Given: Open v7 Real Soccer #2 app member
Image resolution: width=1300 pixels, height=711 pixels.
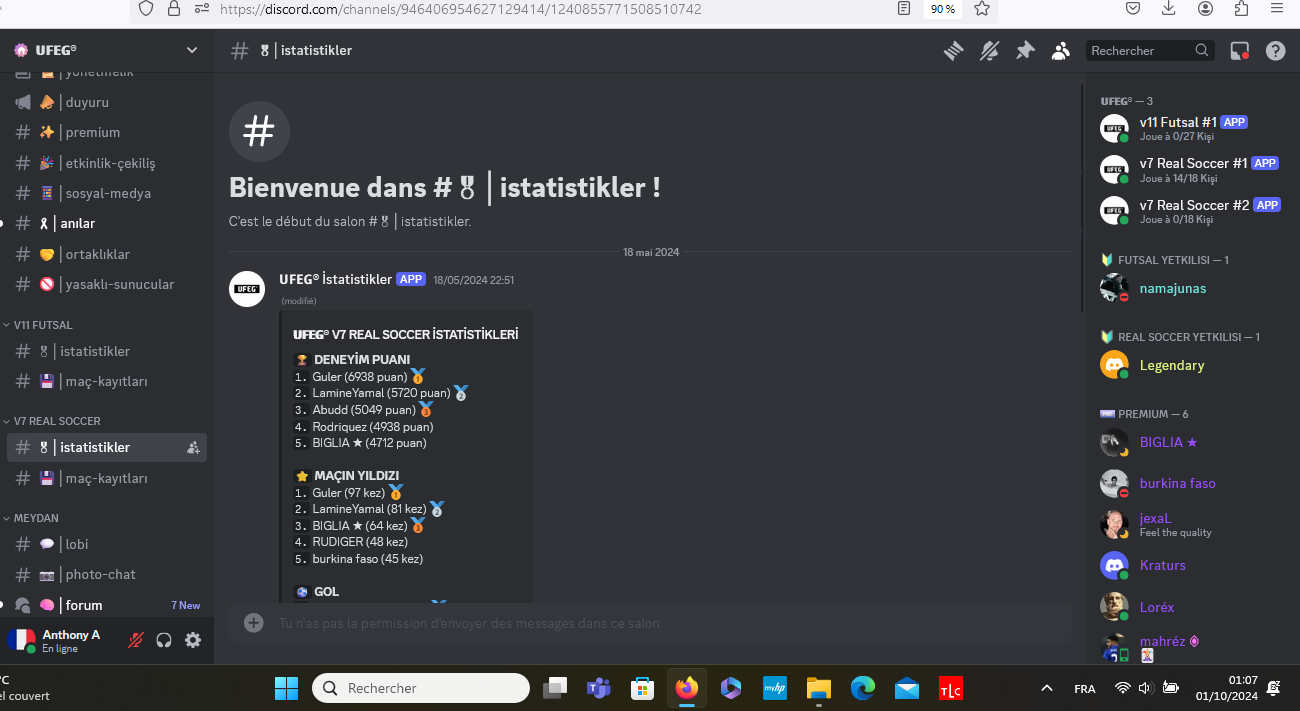Looking at the screenshot, I should tap(1189, 210).
